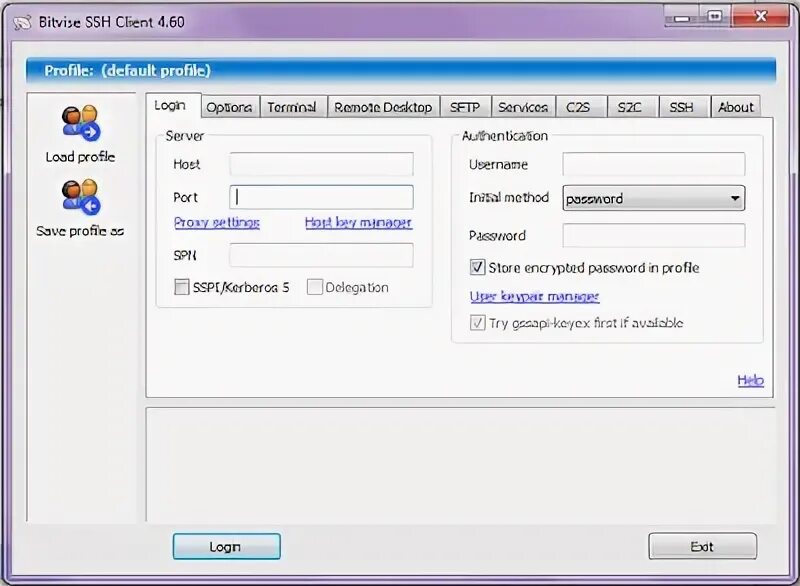Click the Login button

tap(227, 546)
